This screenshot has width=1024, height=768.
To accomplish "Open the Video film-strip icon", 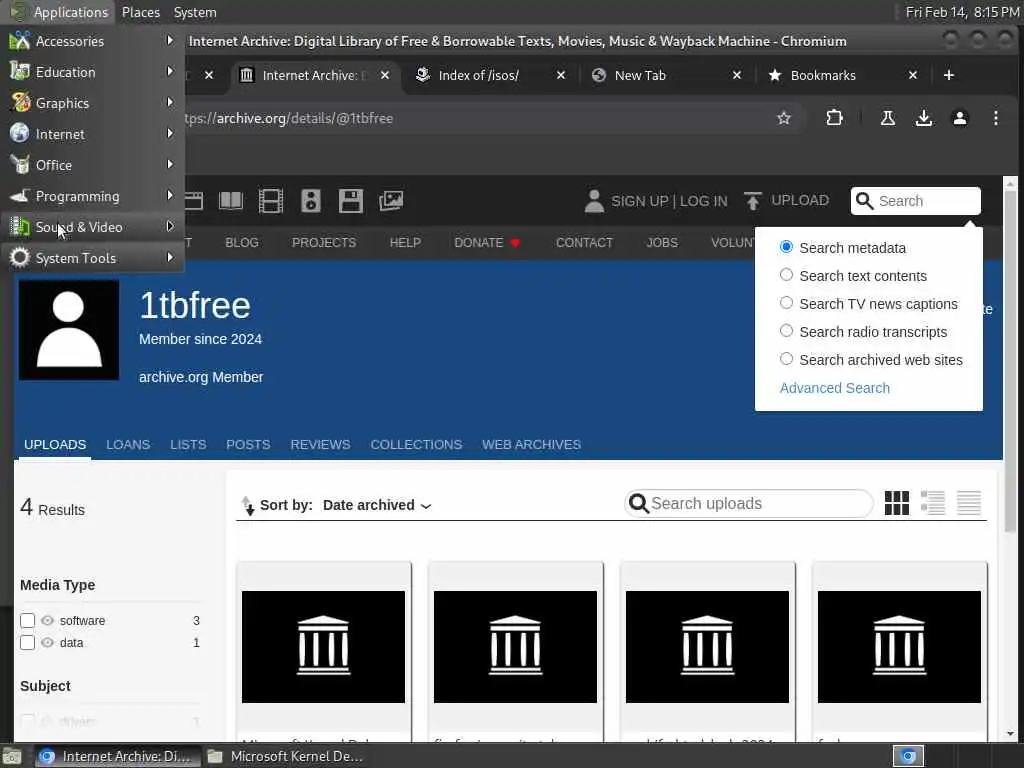I will pyautogui.click(x=270, y=200).
